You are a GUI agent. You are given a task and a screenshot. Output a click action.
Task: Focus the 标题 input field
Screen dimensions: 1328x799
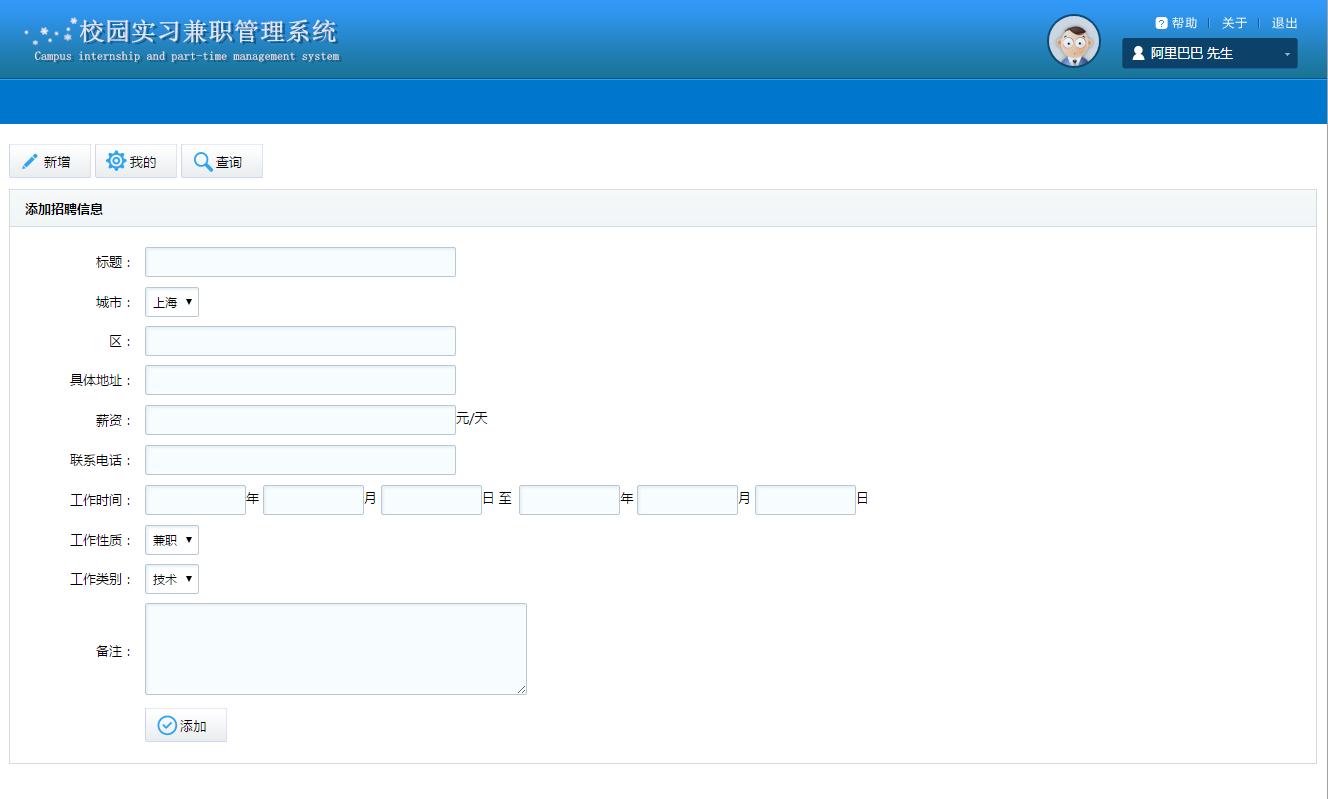coord(300,262)
